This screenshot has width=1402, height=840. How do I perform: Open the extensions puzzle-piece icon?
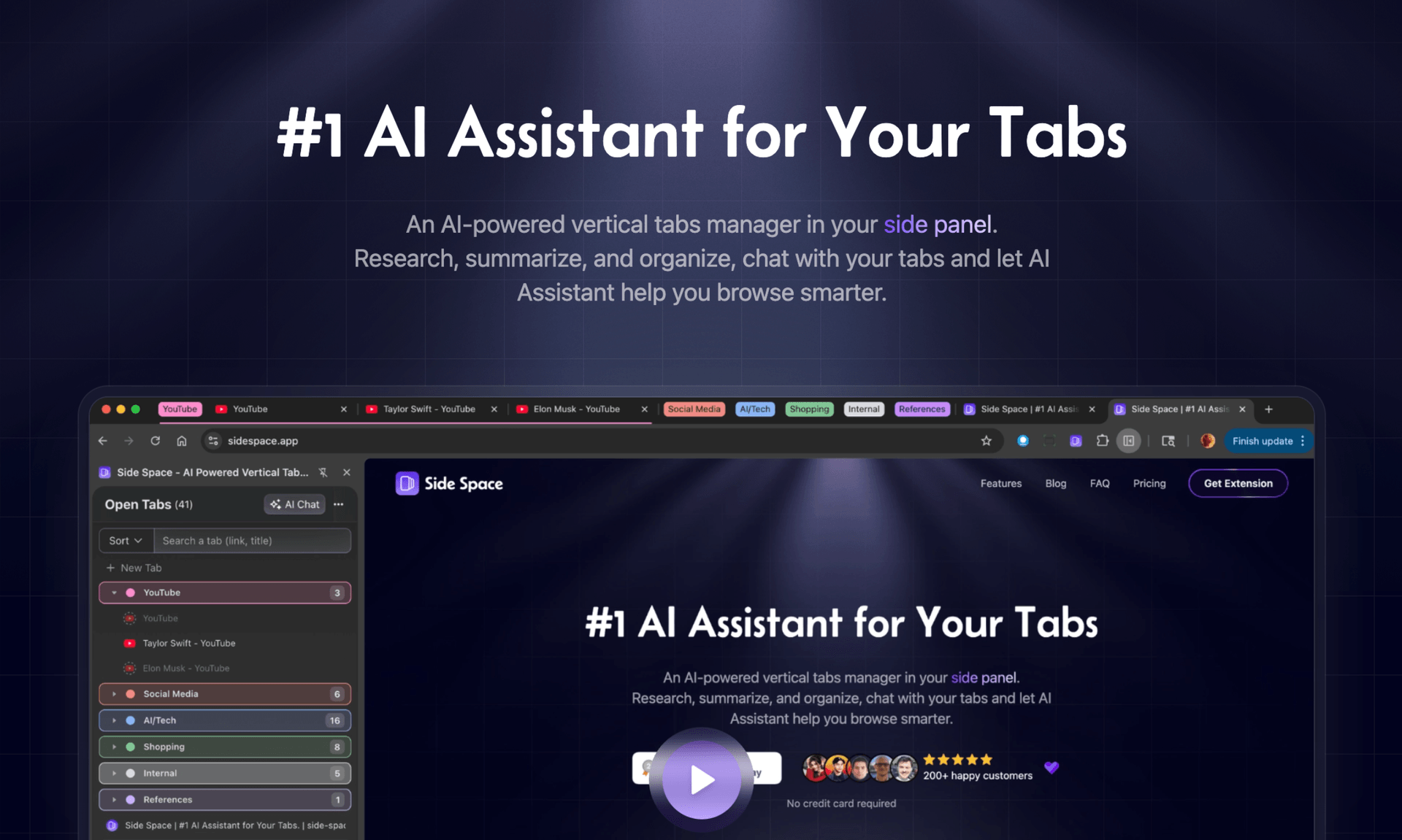click(x=1102, y=441)
